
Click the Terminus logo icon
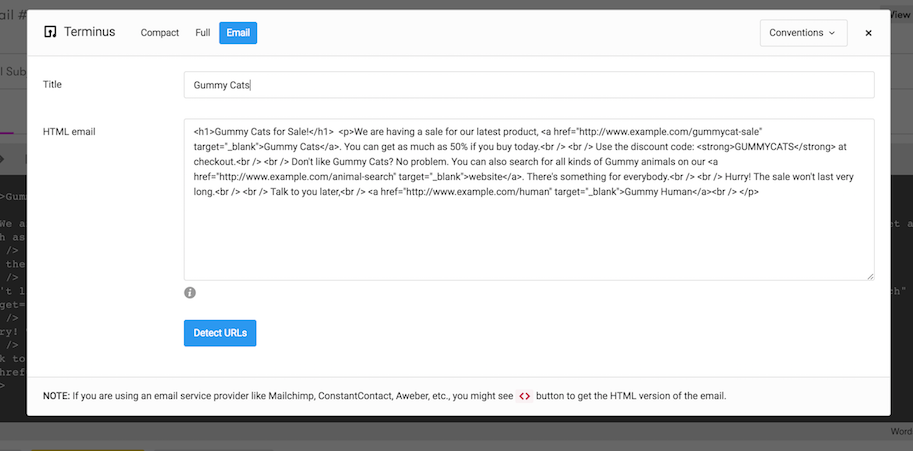[50, 32]
